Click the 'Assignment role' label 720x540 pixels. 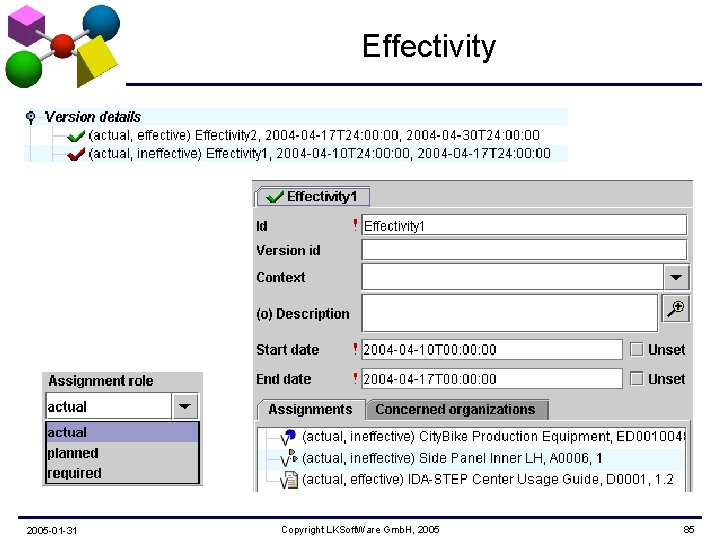pyautogui.click(x=101, y=381)
